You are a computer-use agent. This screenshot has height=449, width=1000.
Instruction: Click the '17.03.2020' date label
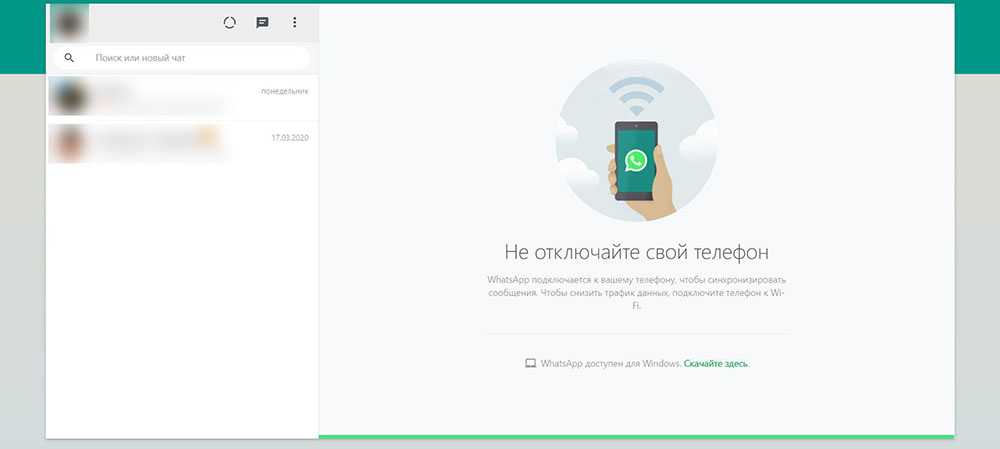[289, 137]
